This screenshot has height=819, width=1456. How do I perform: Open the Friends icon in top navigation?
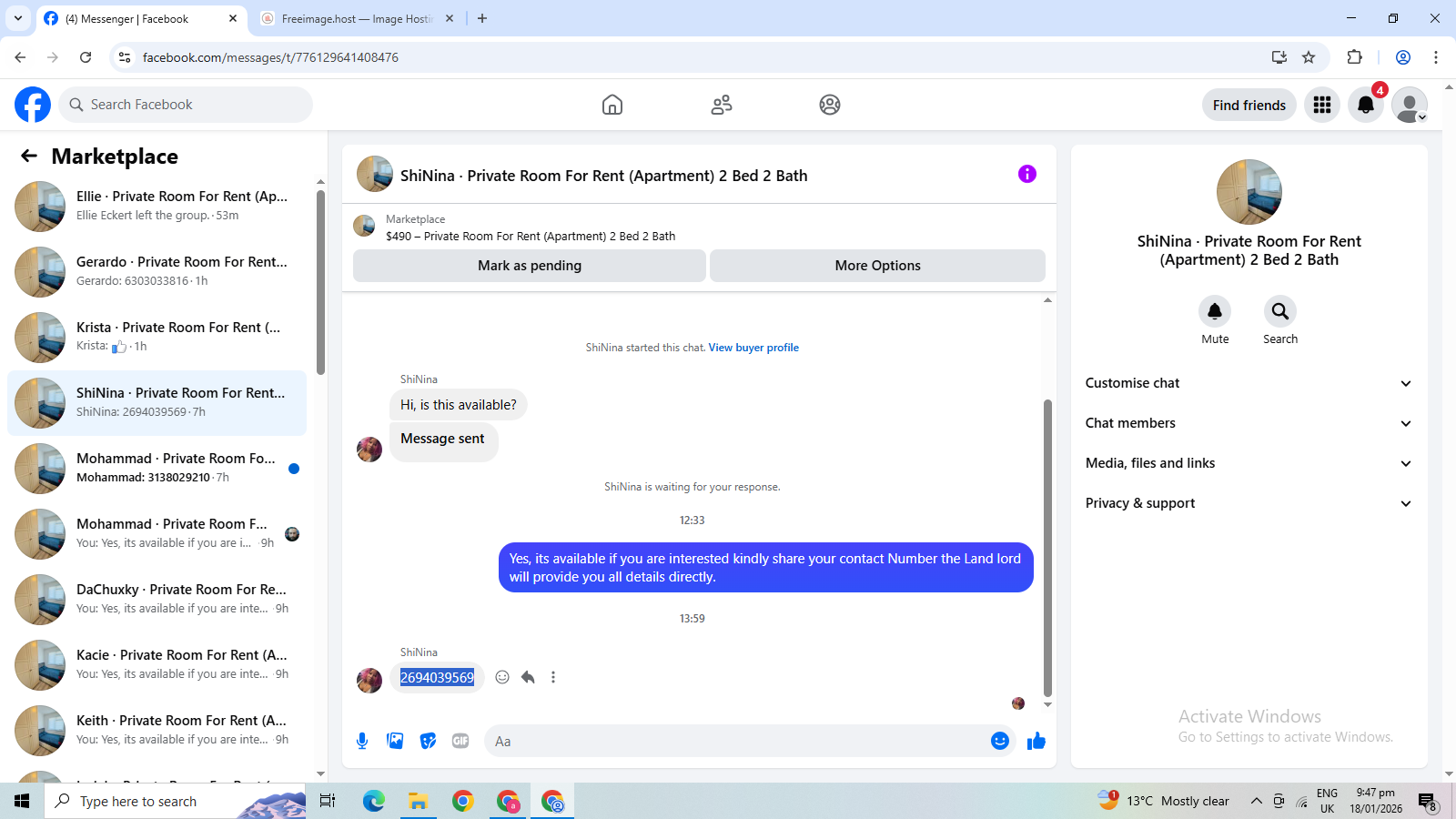pyautogui.click(x=722, y=105)
